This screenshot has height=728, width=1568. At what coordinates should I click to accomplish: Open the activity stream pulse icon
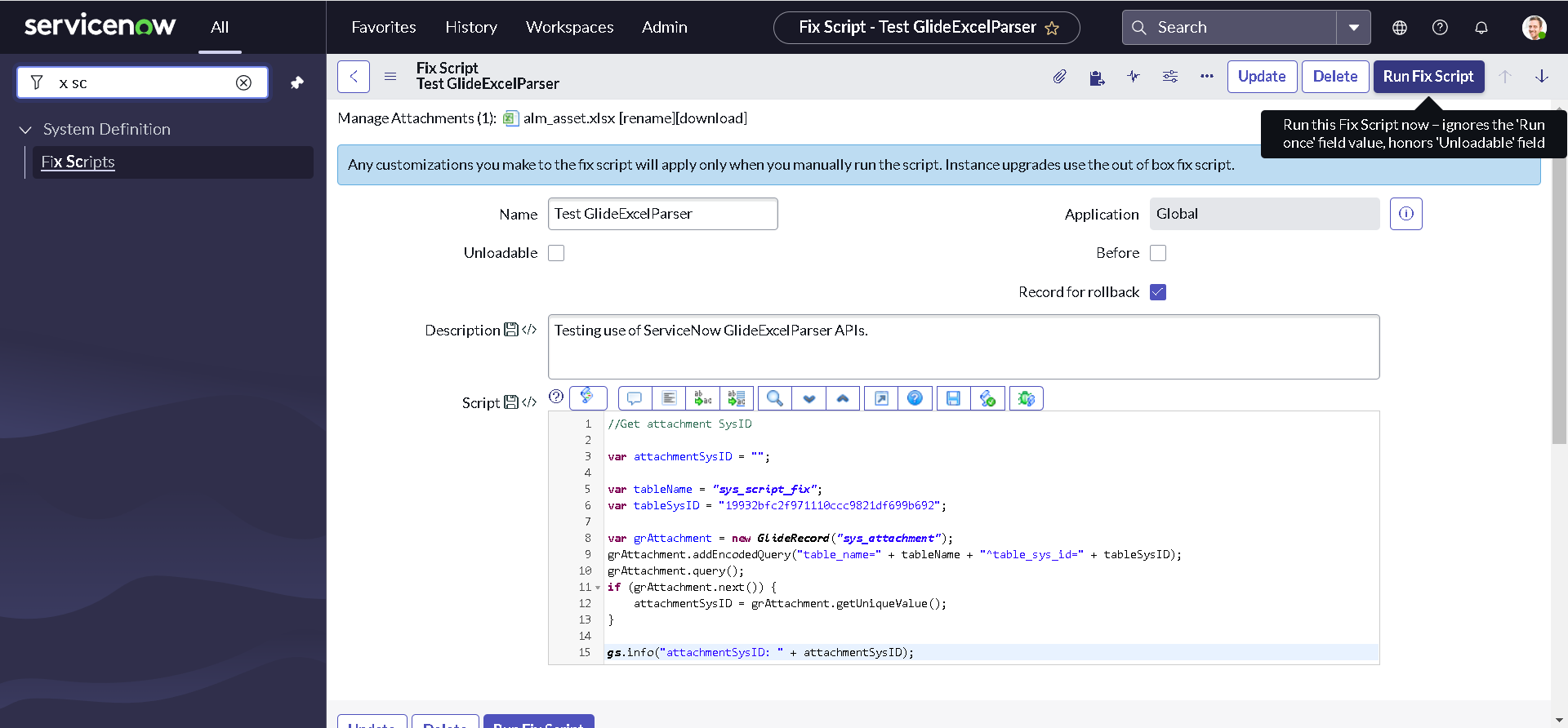(x=1134, y=77)
